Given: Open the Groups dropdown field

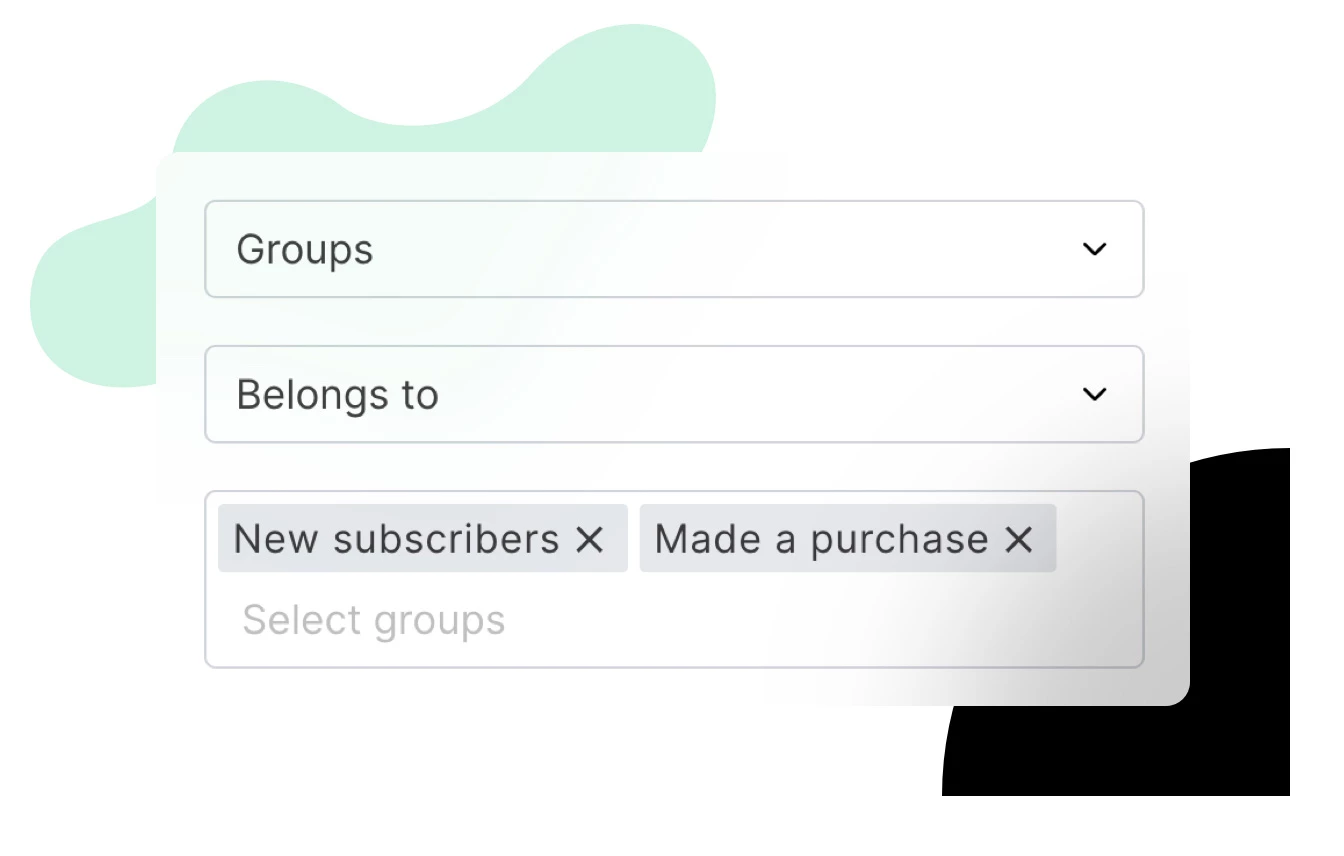Looking at the screenshot, I should tap(674, 249).
